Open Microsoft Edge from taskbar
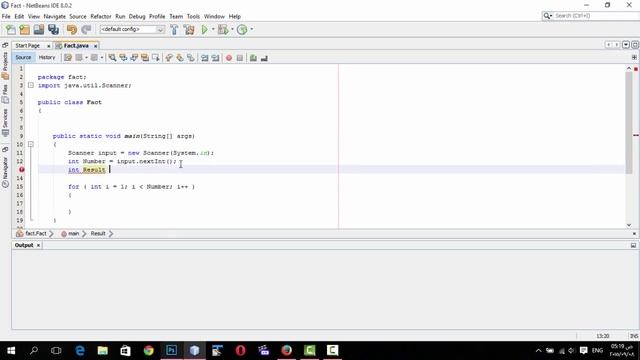This screenshot has width=640, height=360. pos(80,351)
